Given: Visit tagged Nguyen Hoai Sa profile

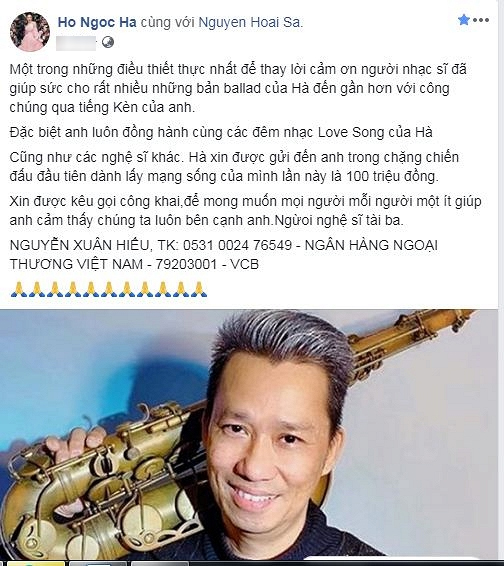Looking at the screenshot, I should 249,22.
